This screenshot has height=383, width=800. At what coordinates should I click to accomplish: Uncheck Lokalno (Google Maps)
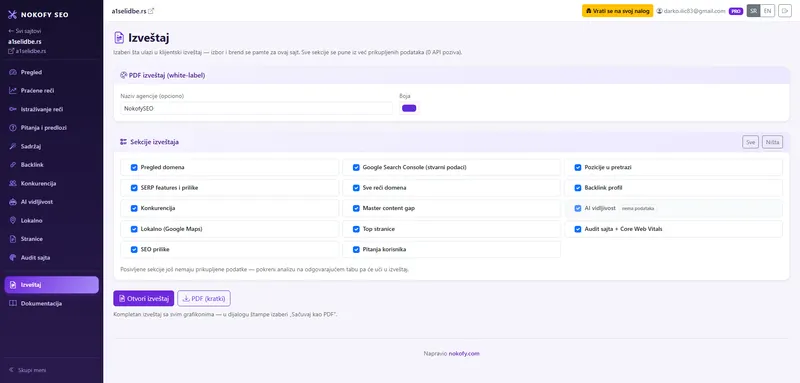(134, 229)
